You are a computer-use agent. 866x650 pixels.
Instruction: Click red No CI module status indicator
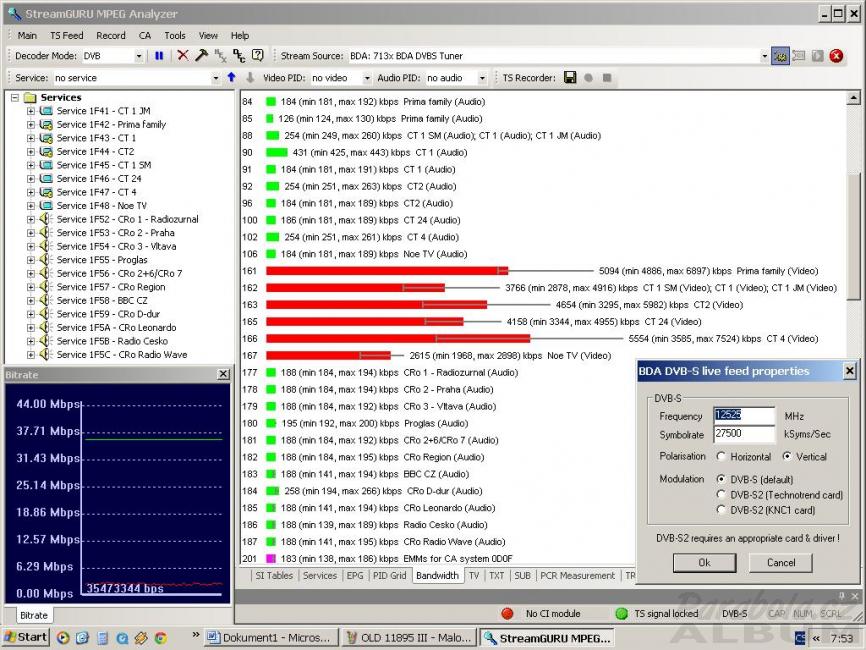[x=507, y=614]
